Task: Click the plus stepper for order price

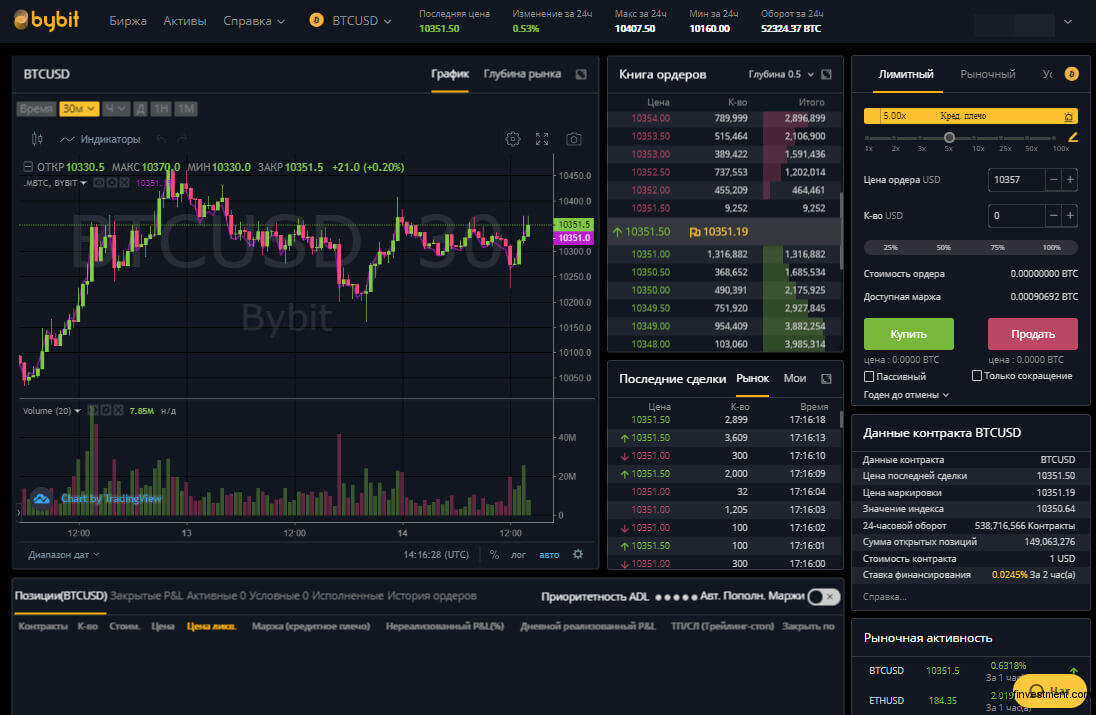Action: [1070, 180]
